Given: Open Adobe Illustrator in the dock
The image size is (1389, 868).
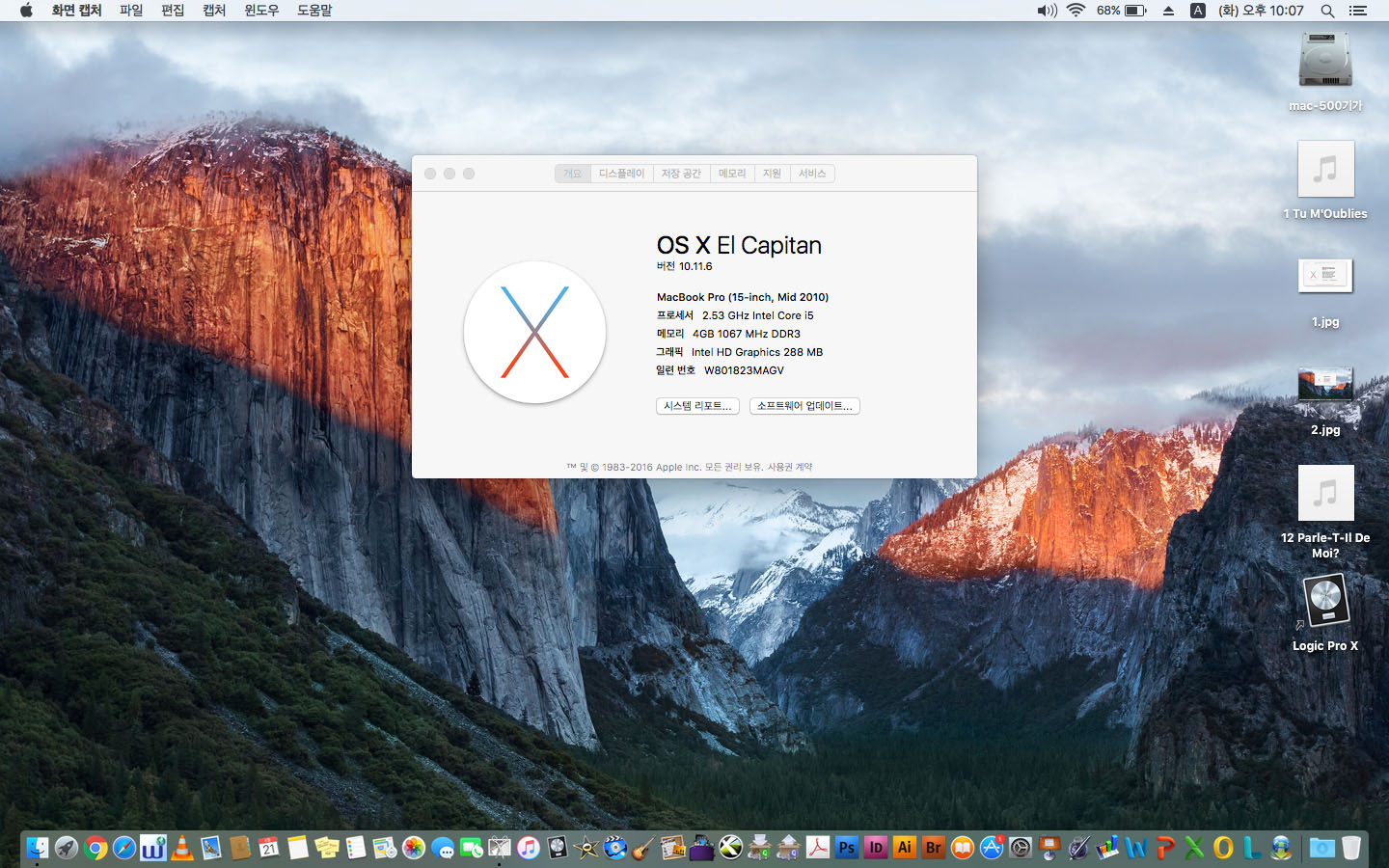Looking at the screenshot, I should tap(905, 848).
